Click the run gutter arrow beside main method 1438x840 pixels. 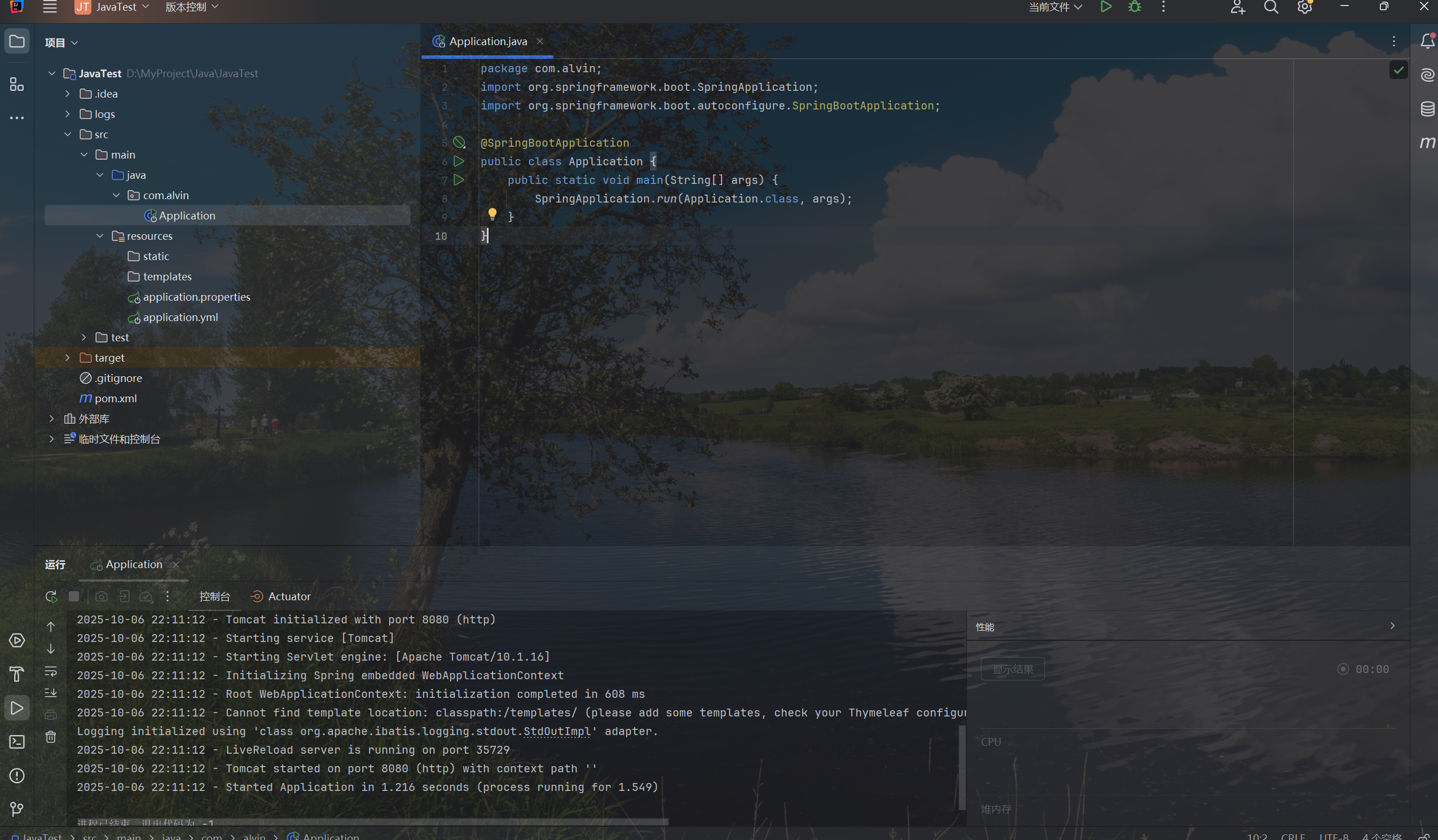tap(459, 180)
